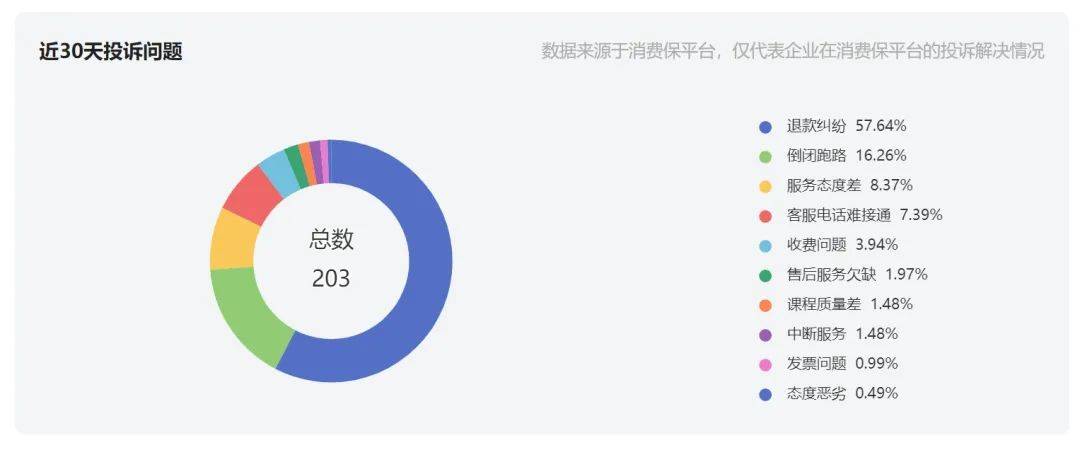Select the 退款纠纷 57.64% legend text

pyautogui.click(x=847, y=127)
